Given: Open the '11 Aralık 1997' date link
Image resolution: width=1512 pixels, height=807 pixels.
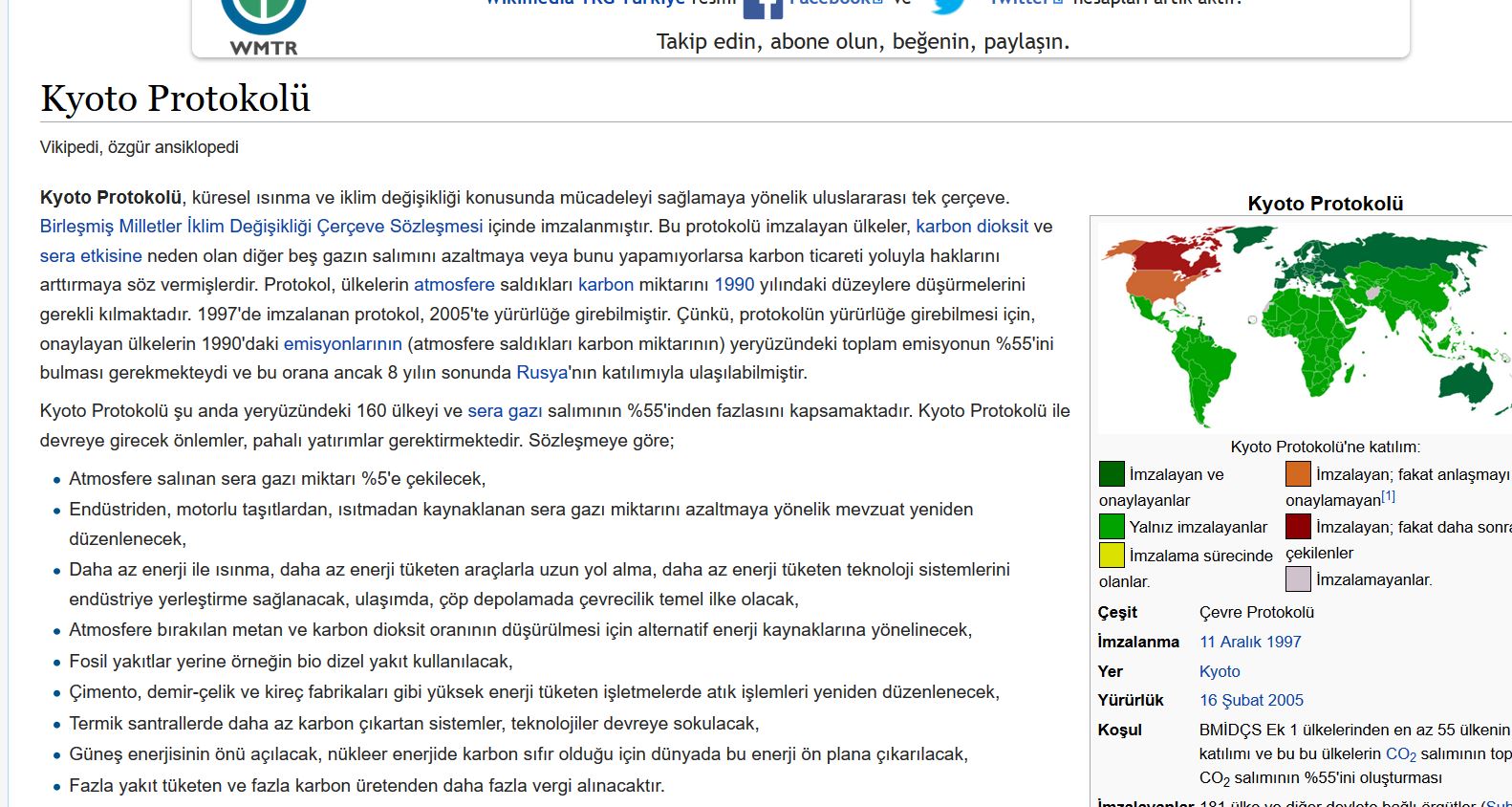Looking at the screenshot, I should pos(1250,642).
